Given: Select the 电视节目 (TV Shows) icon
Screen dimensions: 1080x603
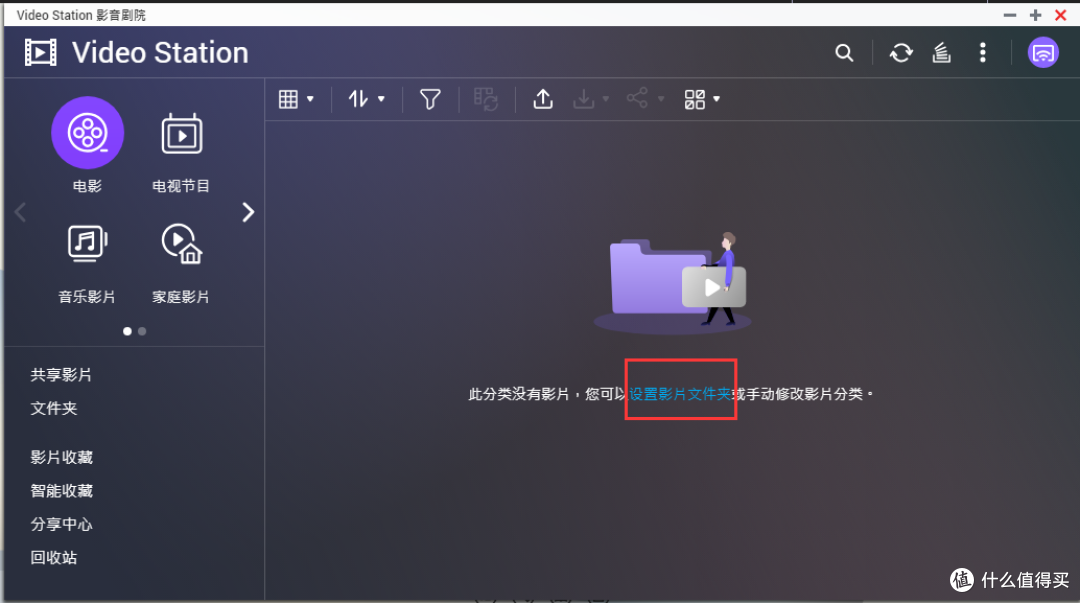Looking at the screenshot, I should (x=181, y=132).
